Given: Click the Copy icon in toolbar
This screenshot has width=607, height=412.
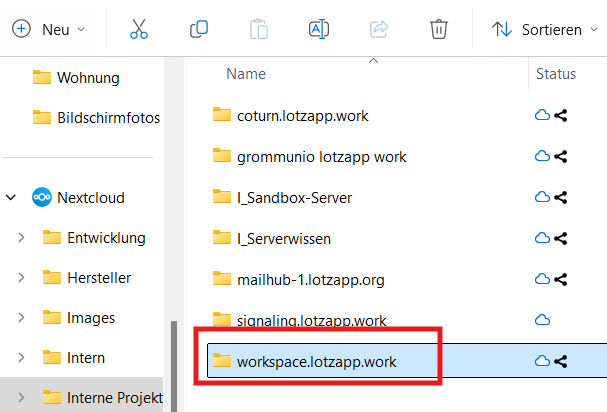Looking at the screenshot, I should (199, 29).
